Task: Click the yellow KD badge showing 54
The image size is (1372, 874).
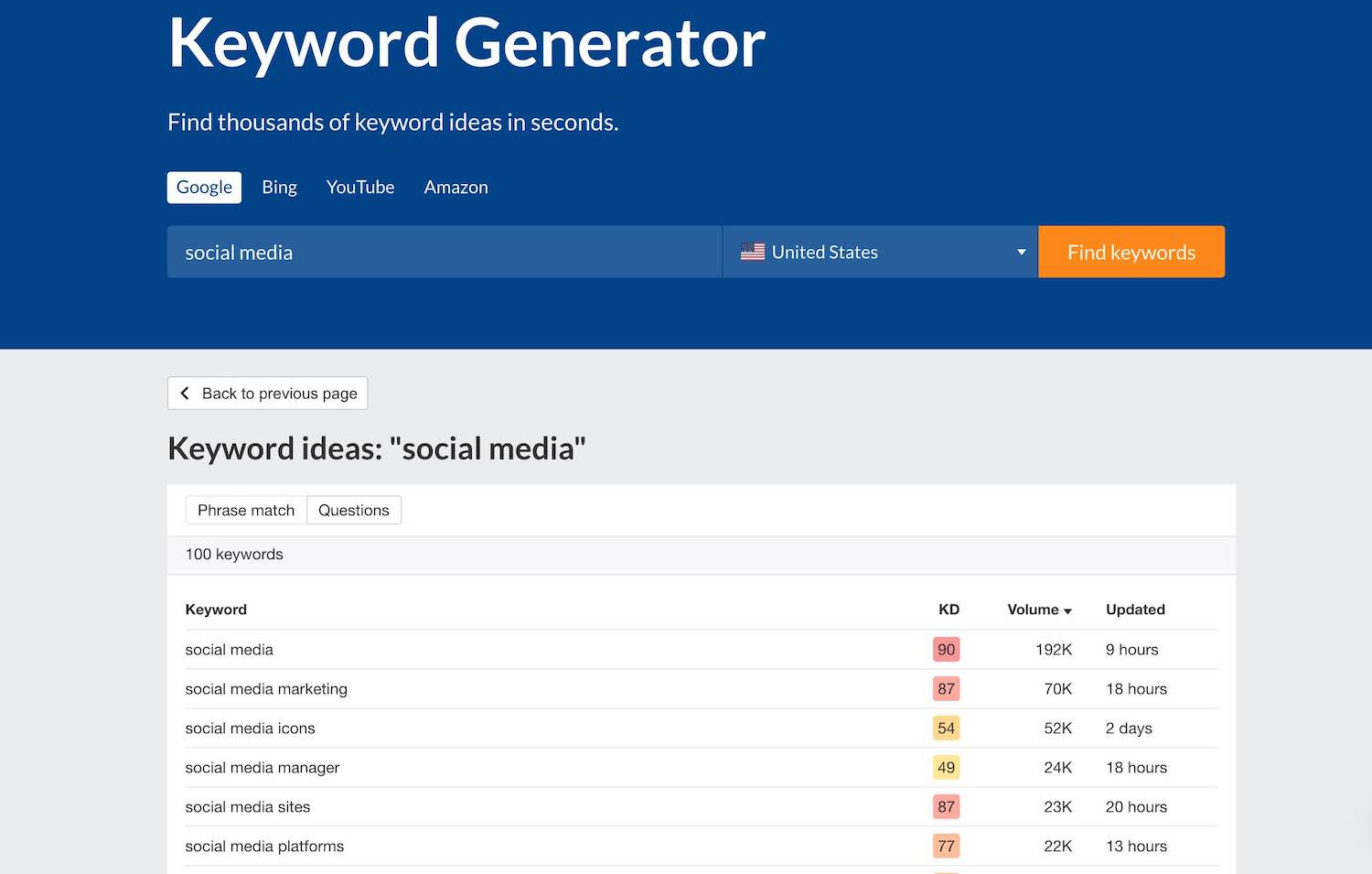Action: [946, 728]
